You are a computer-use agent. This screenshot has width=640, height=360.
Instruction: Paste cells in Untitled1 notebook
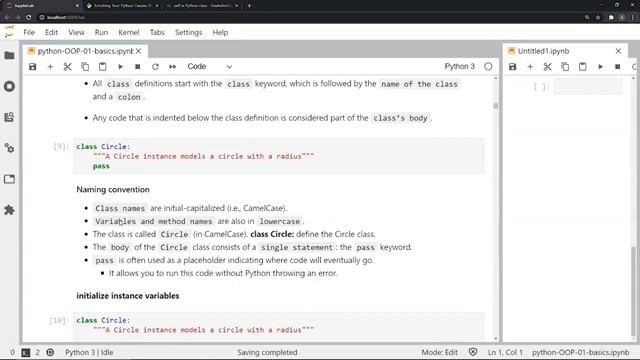click(x=582, y=67)
